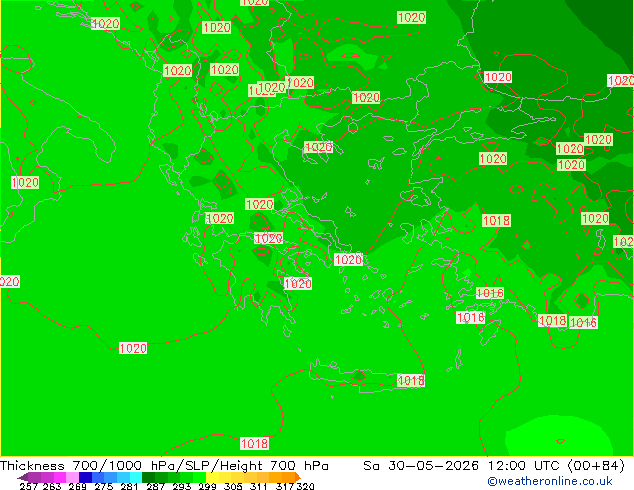634x490 pixels.
Task: Open the weatheronline.co.uk copyright link
Action: tap(549, 481)
